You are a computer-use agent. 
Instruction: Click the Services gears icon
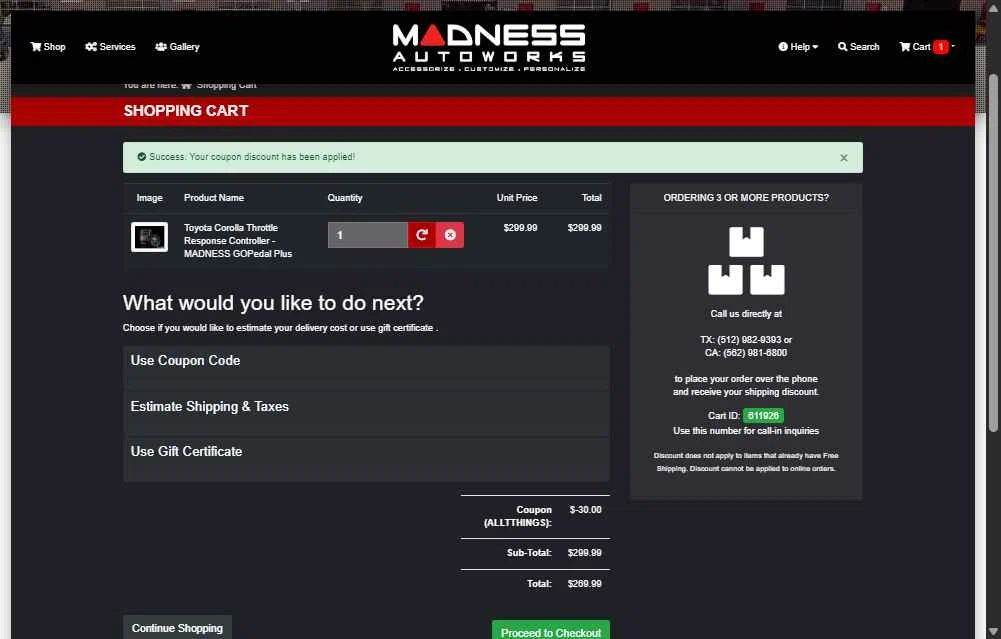click(91, 47)
